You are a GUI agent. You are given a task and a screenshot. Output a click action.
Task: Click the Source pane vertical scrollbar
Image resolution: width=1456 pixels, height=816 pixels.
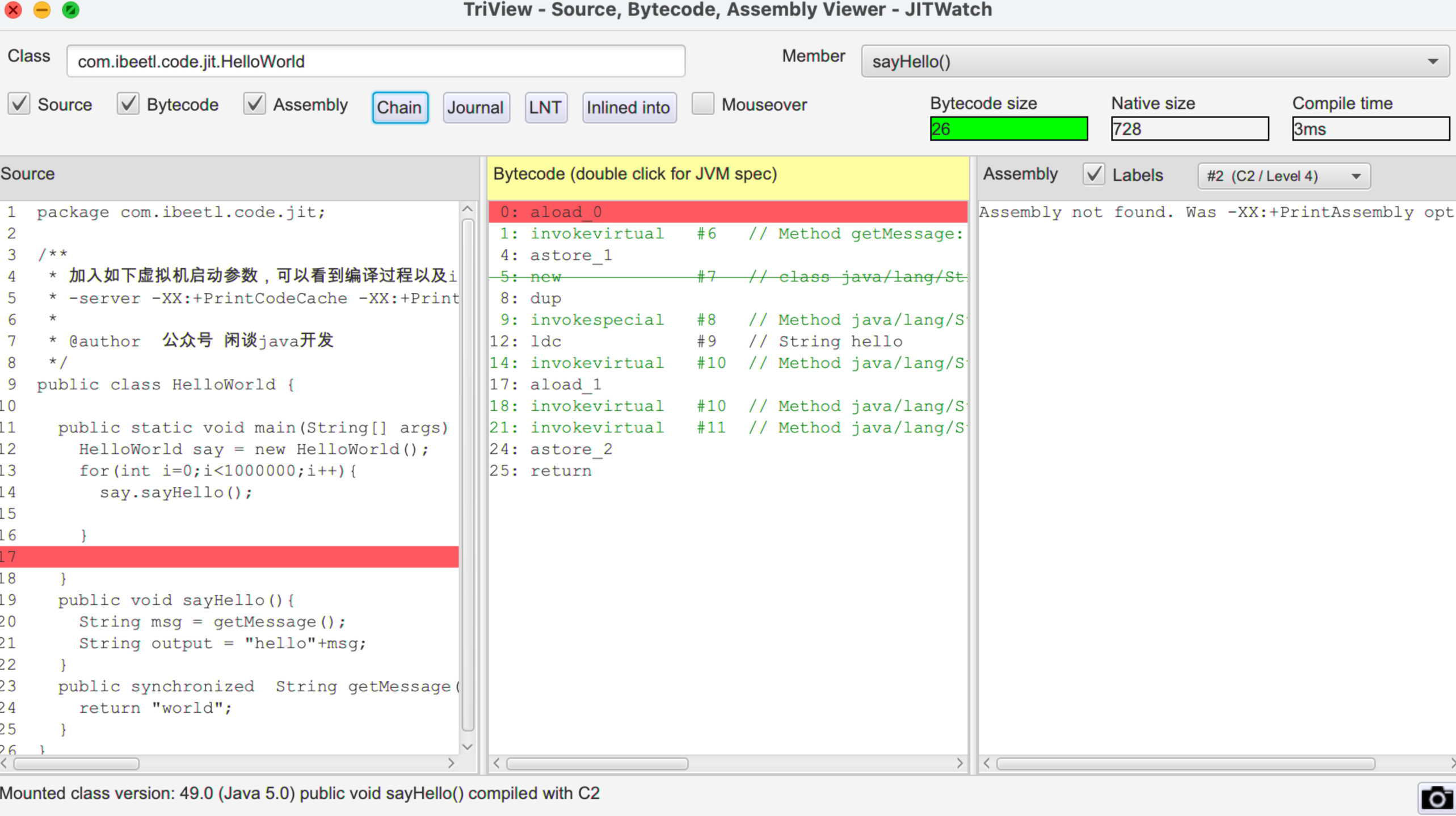pos(468,474)
